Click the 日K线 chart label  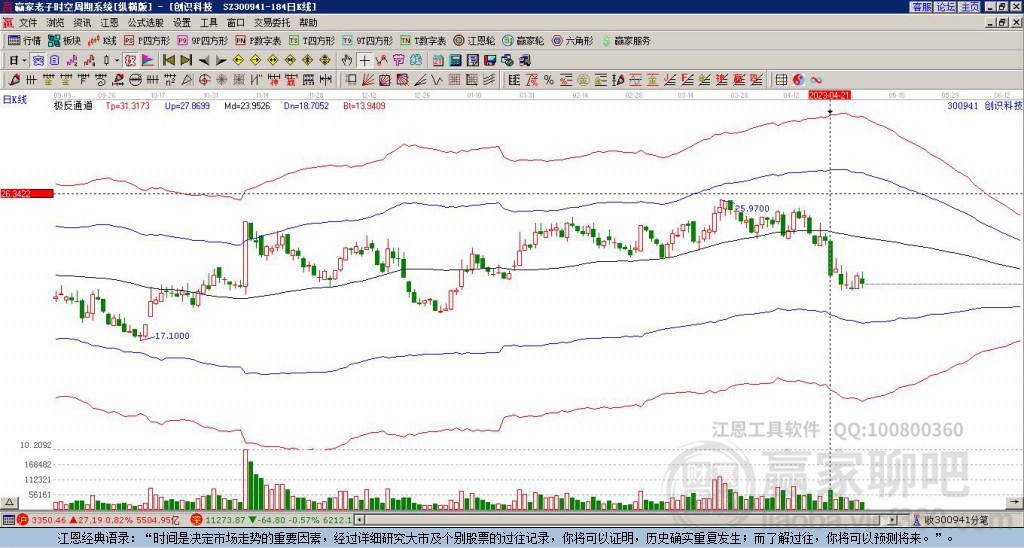pos(15,99)
